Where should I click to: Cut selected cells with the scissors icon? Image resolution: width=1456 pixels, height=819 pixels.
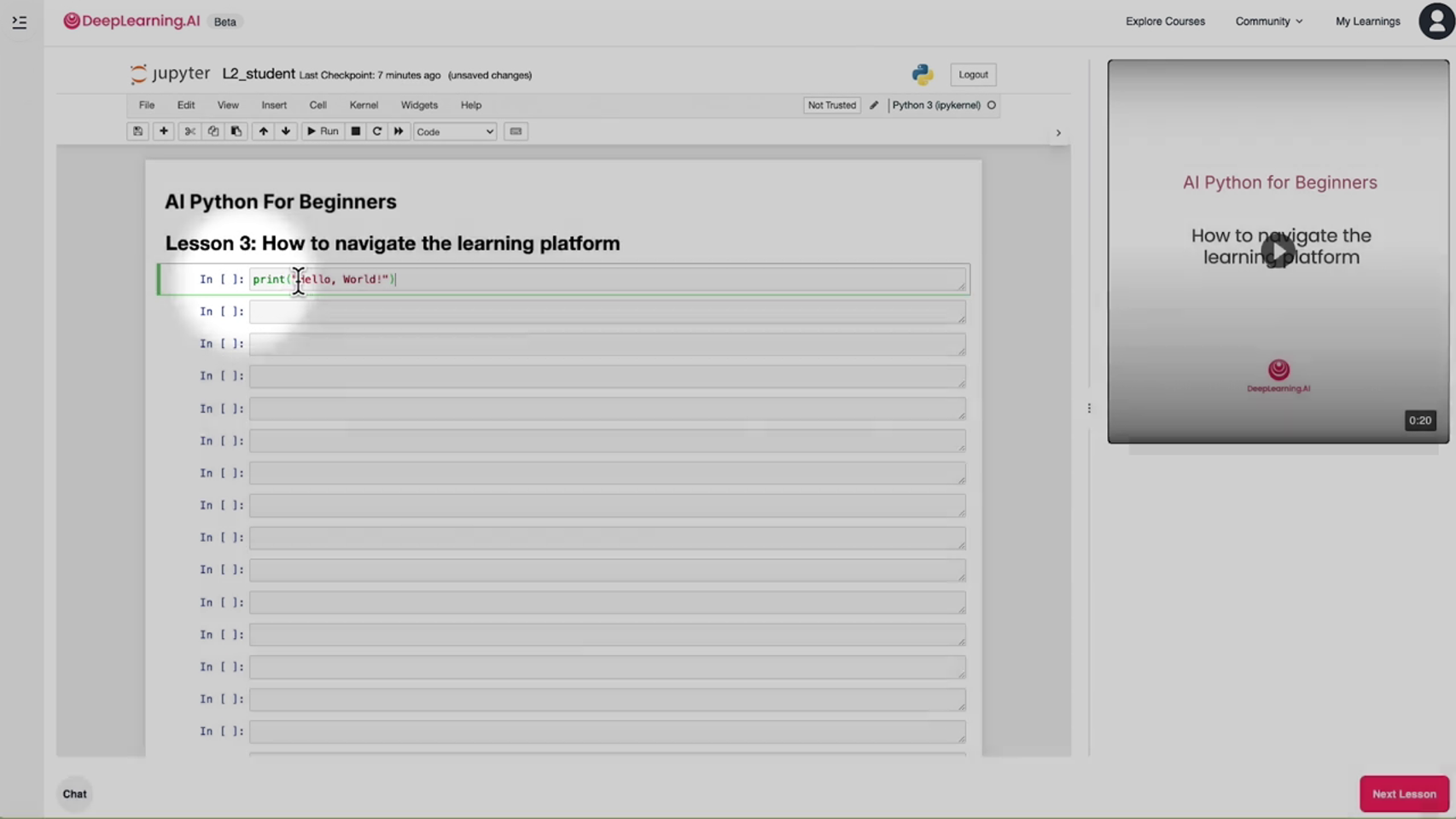coord(189,131)
